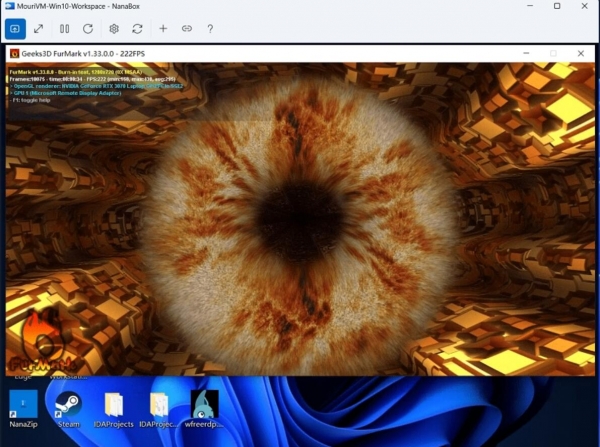Select the wfreerdp desktop icon
600x447 pixels.
tap(204, 408)
